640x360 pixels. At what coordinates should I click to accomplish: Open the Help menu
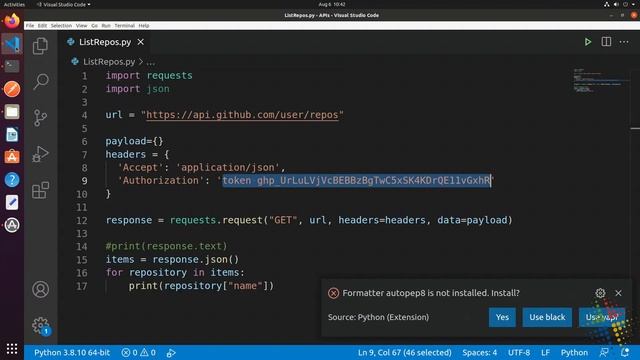coord(144,25)
